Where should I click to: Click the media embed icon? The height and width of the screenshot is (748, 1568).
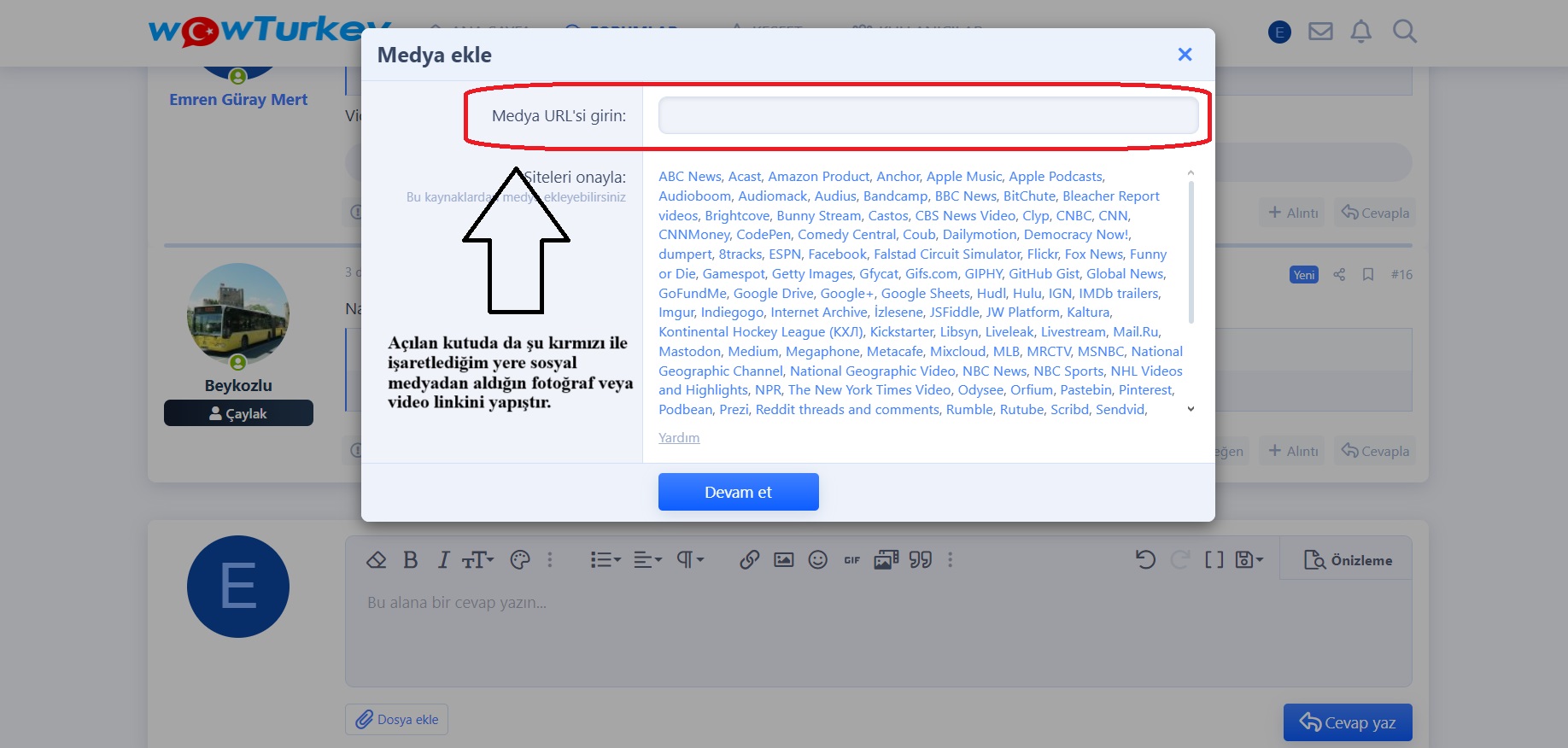click(886, 560)
